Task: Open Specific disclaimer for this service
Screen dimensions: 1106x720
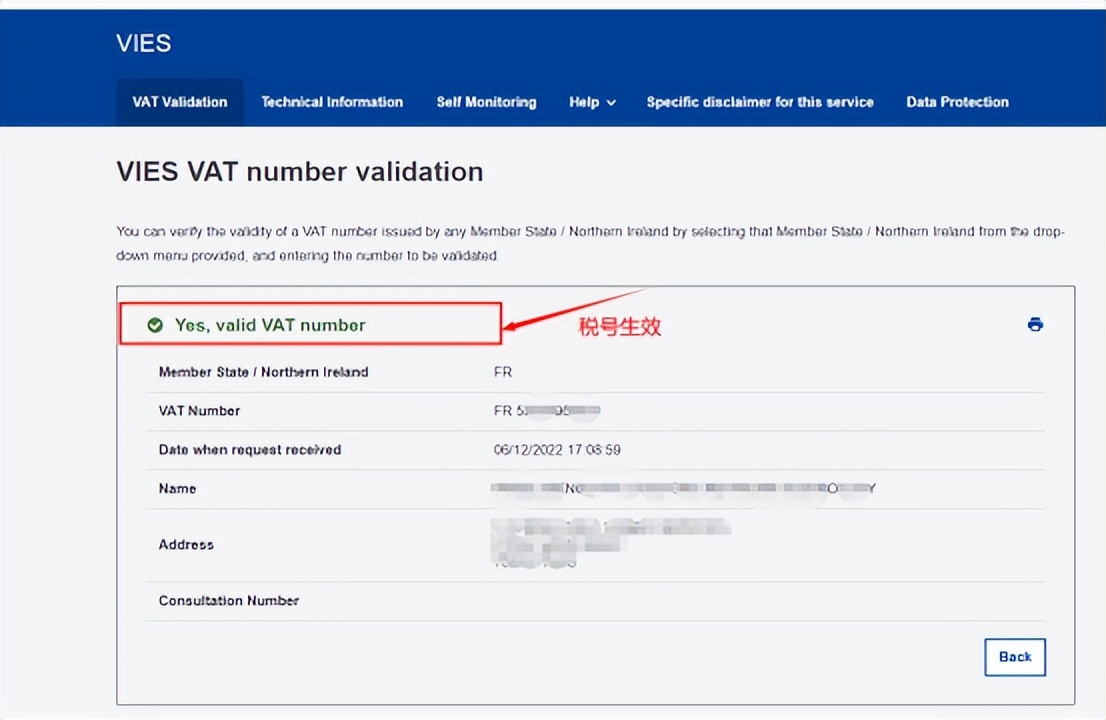Action: [x=759, y=102]
